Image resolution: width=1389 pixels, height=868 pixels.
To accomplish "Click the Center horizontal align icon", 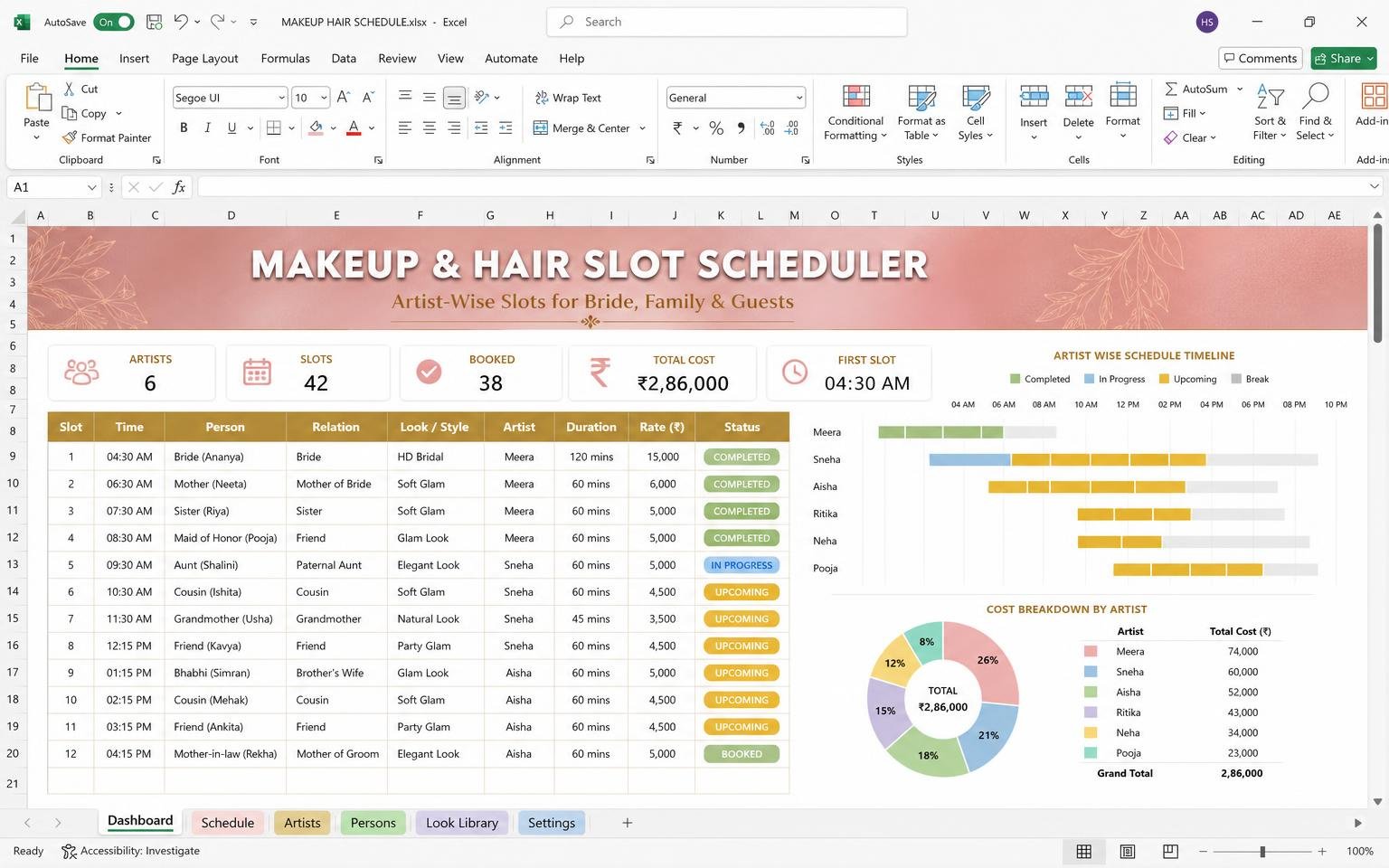I will (x=430, y=128).
